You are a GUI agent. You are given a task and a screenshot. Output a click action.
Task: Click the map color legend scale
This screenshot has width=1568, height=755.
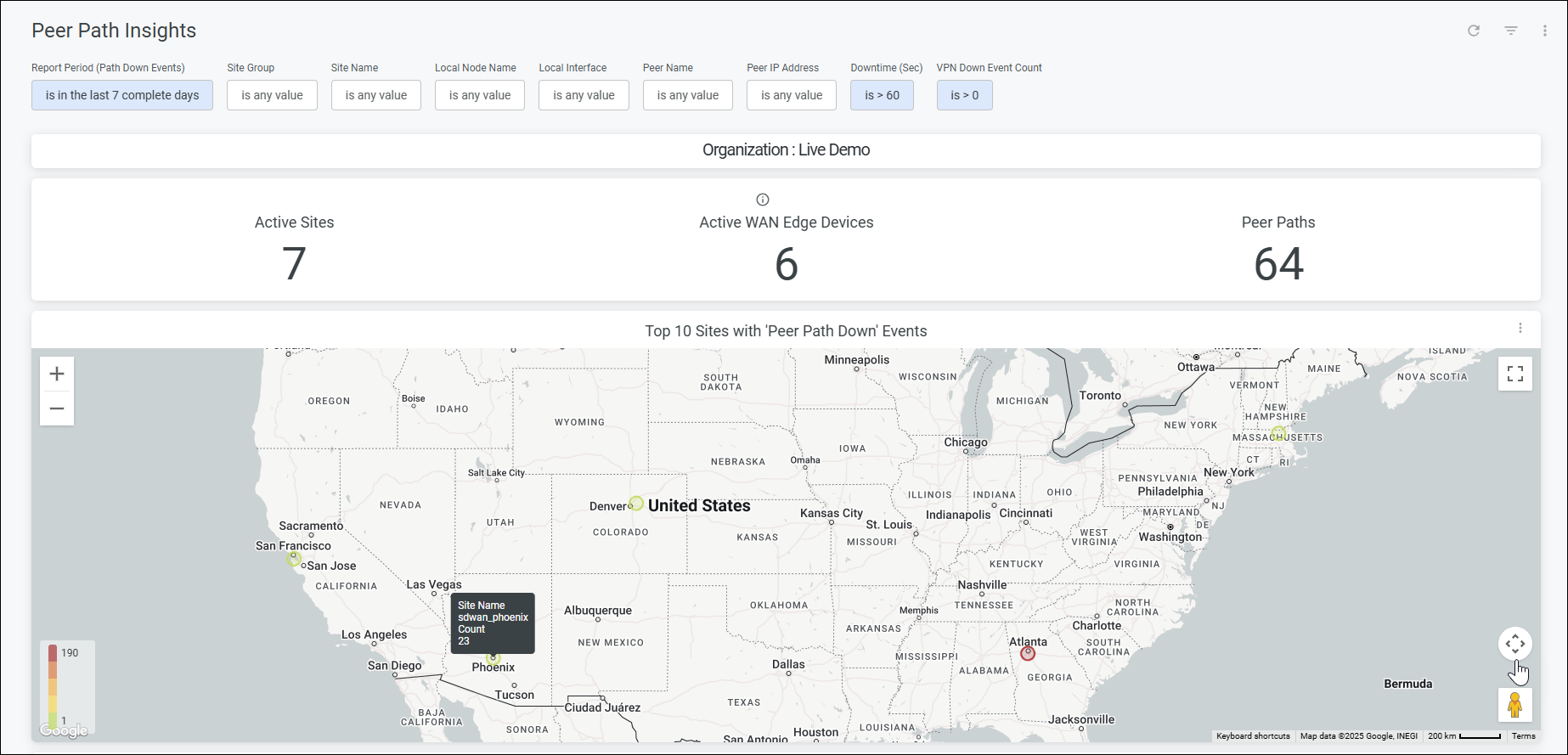click(x=53, y=687)
